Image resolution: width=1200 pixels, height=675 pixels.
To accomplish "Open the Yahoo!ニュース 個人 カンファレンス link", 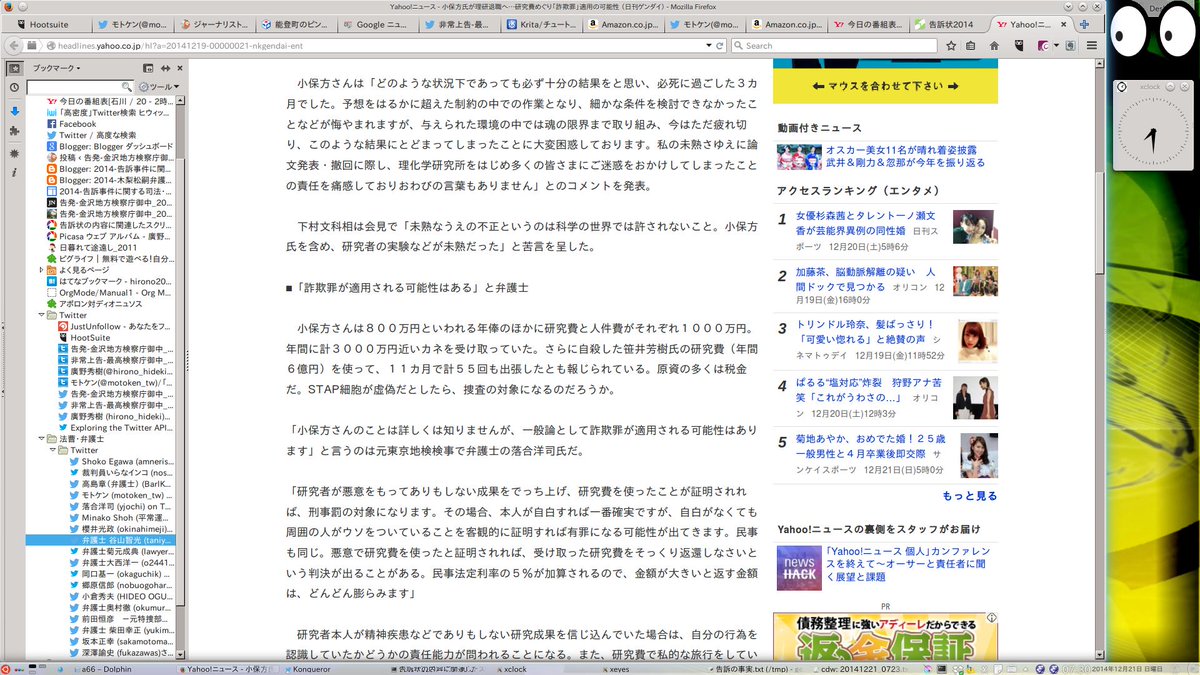I will [910, 565].
